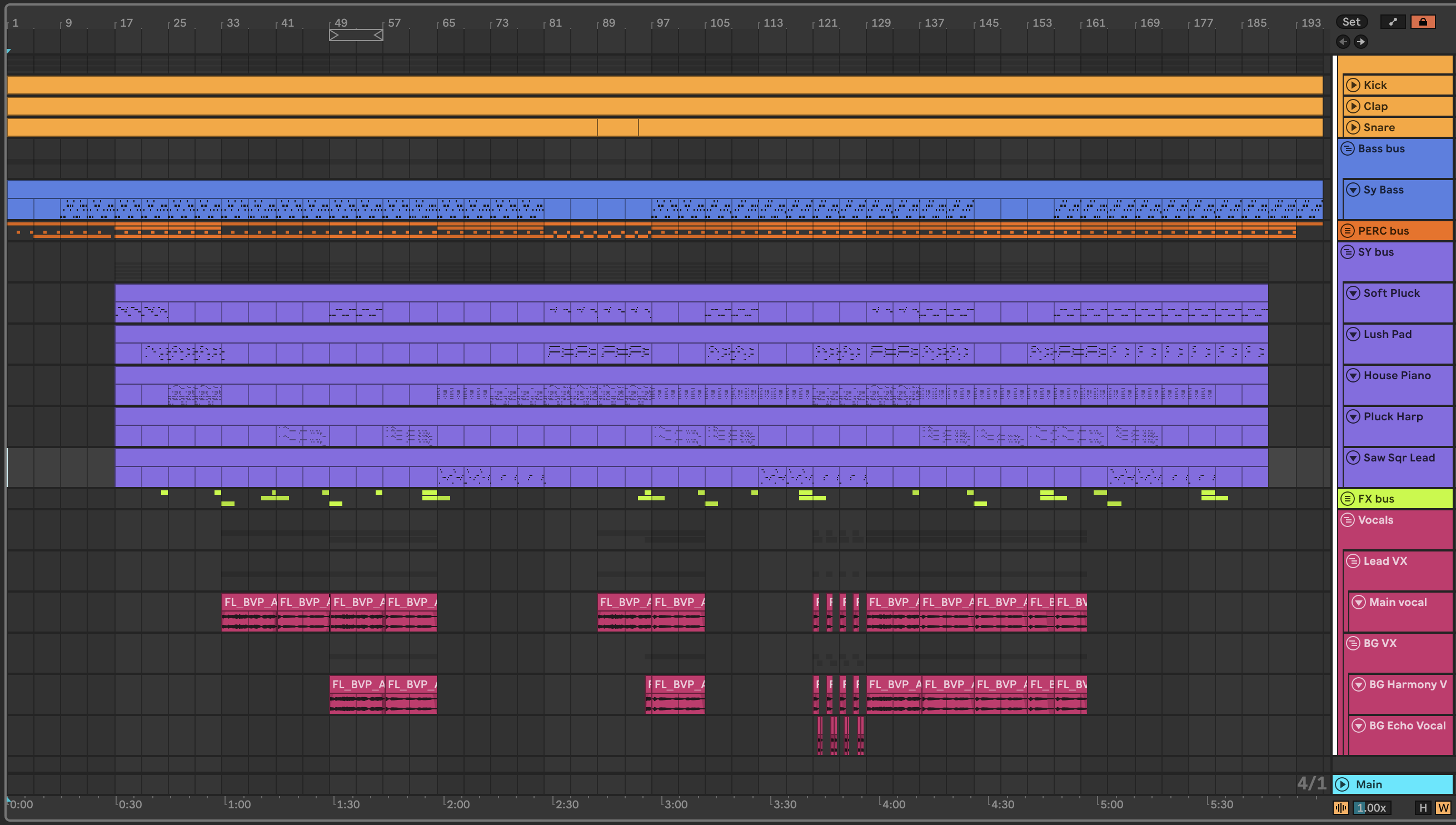1456x825 pixels.
Task: Adjust the 1.00x waveform zoom slider
Action: tap(1372, 807)
